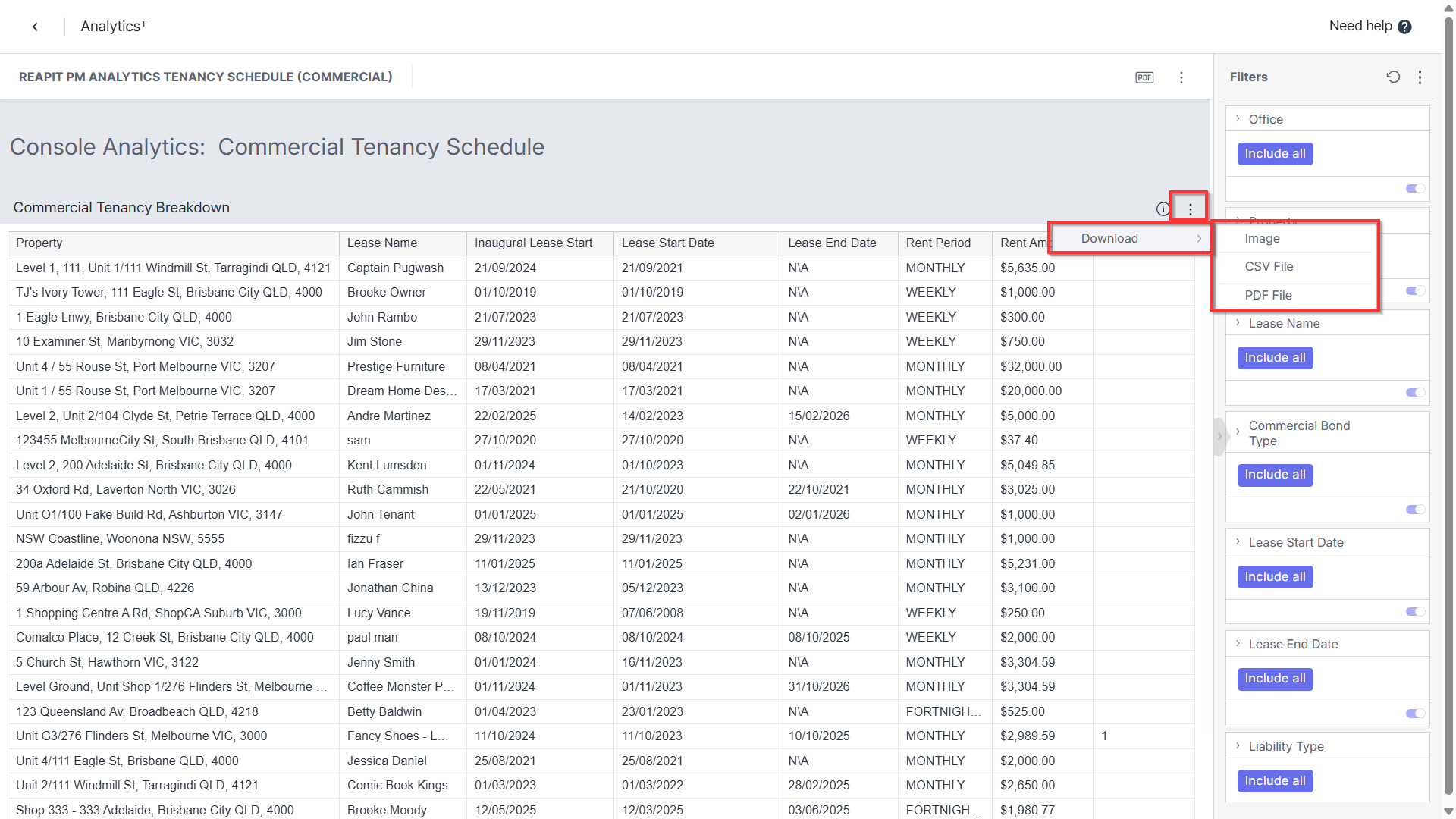The height and width of the screenshot is (819, 1456).
Task: Open the Commercial Tenancy Breakdown widget options menu
Action: click(1191, 209)
